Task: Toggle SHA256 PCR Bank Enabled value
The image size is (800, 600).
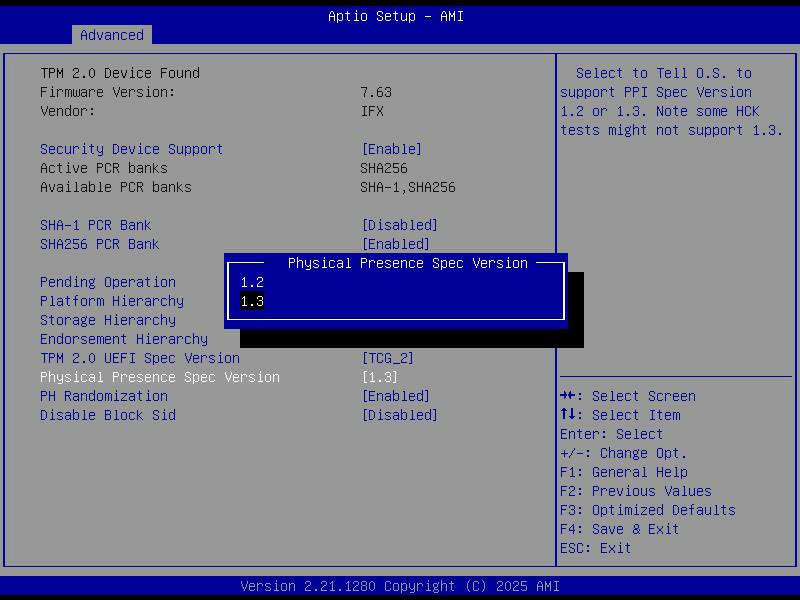Action: pyautogui.click(x=395, y=244)
